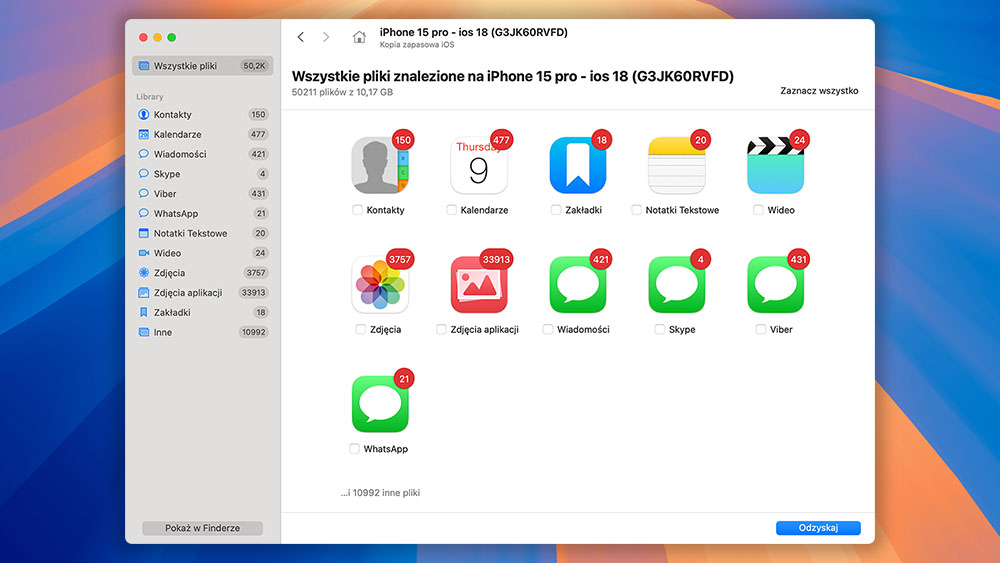The image size is (1000, 563).
Task: Click the '50211 plików z 10,17 GB' text
Action: pyautogui.click(x=342, y=92)
